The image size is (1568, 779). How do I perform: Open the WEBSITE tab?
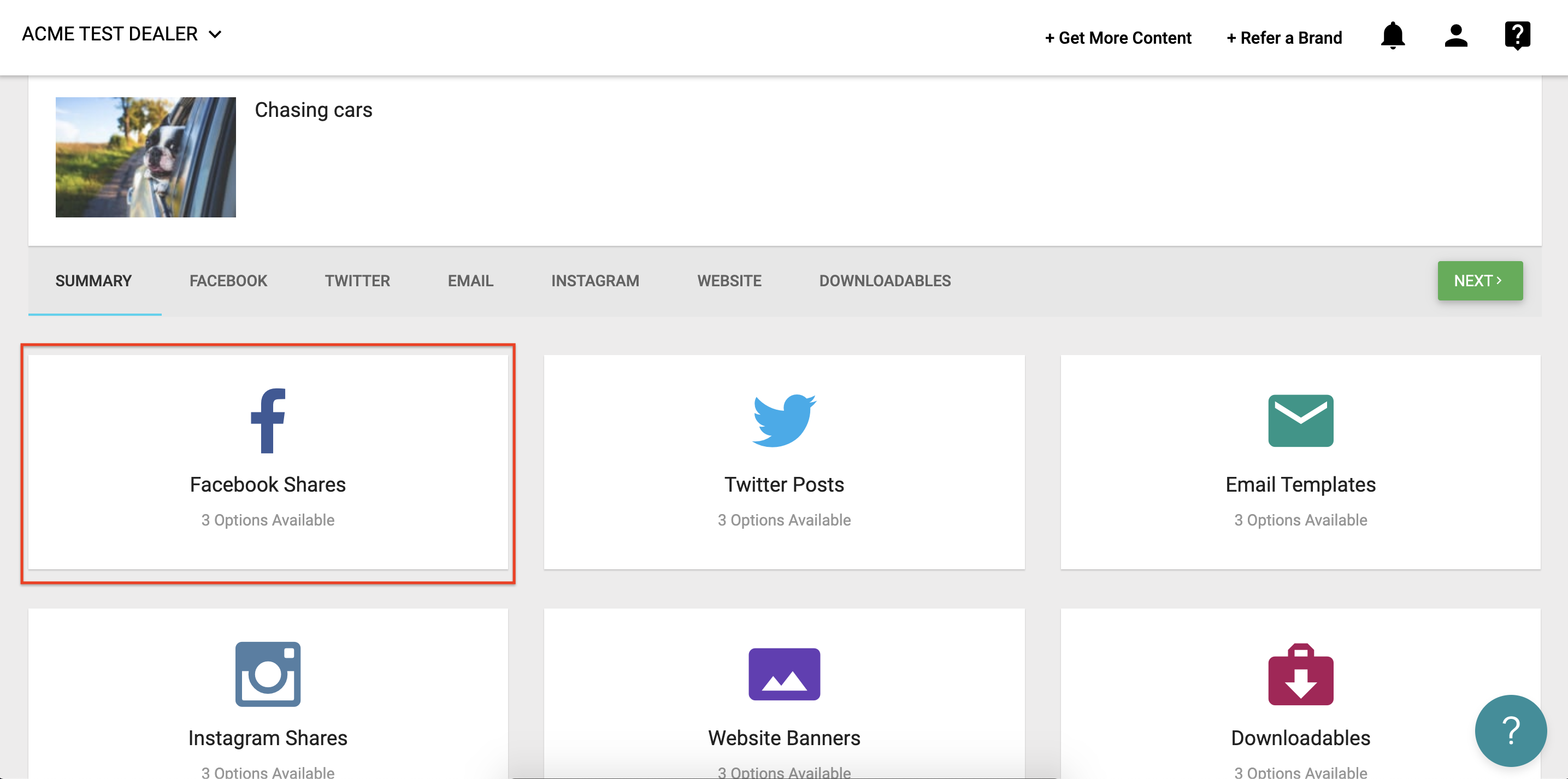pos(729,281)
